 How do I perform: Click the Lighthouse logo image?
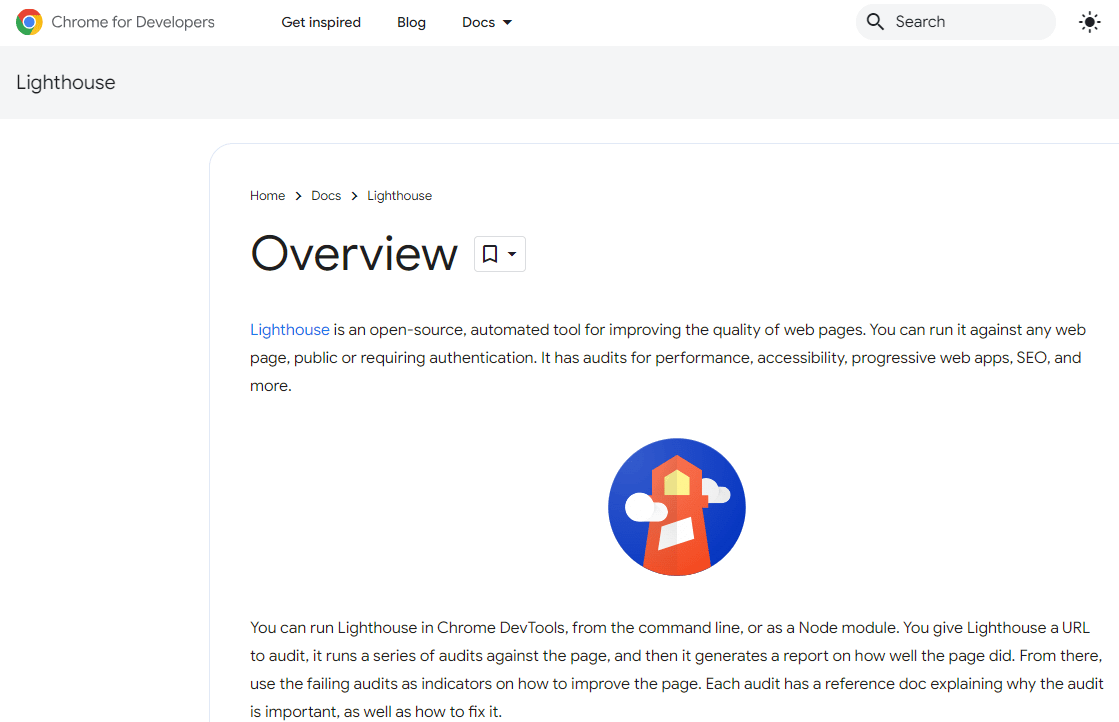coord(677,507)
